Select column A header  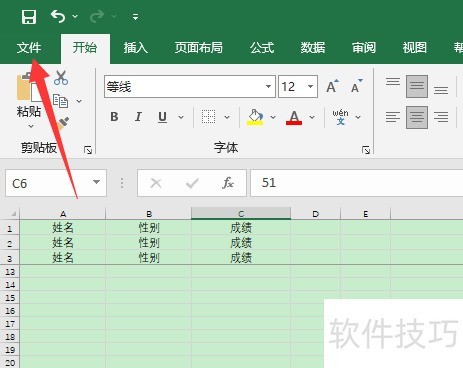(63, 214)
